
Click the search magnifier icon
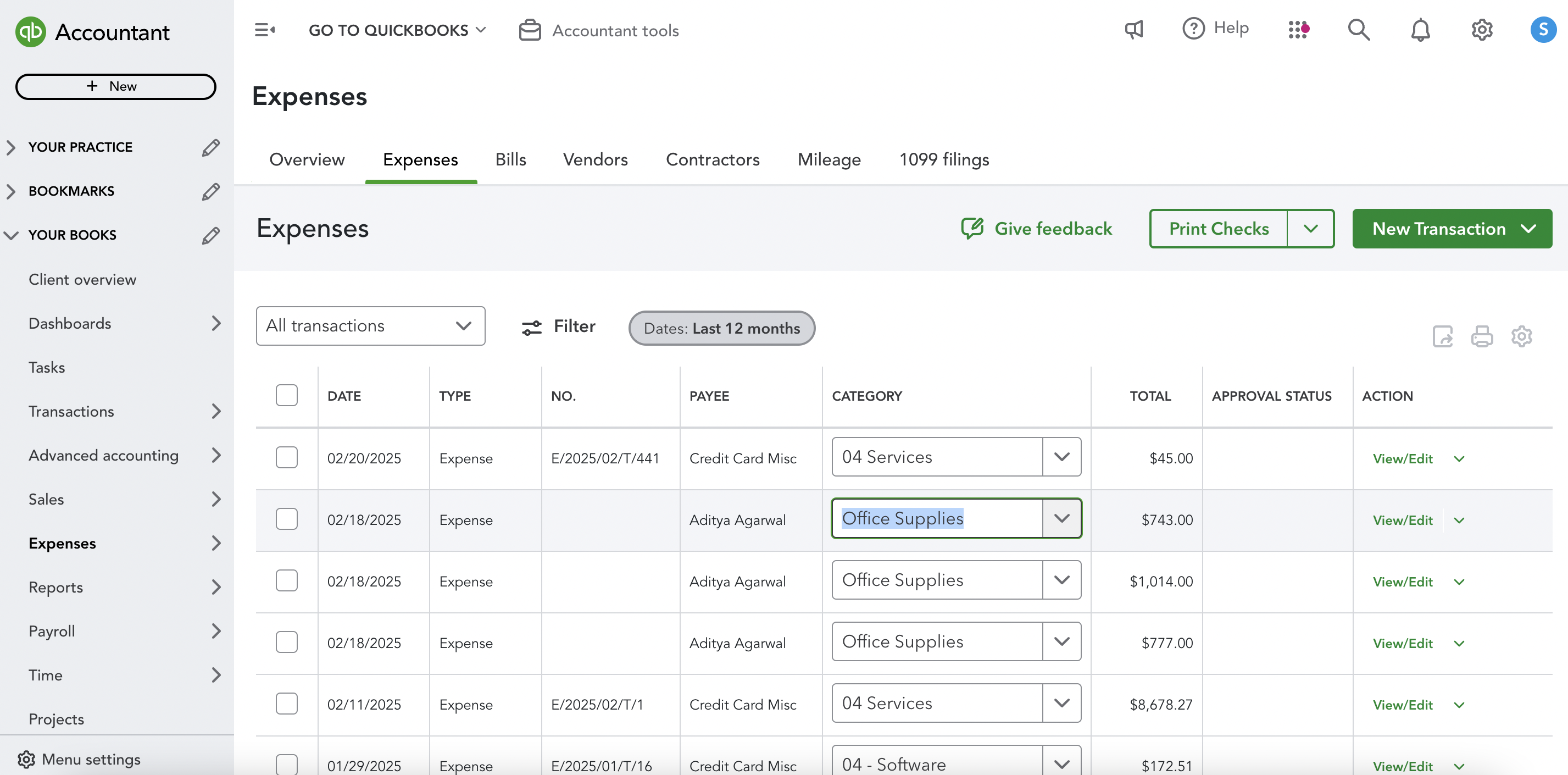click(1358, 29)
